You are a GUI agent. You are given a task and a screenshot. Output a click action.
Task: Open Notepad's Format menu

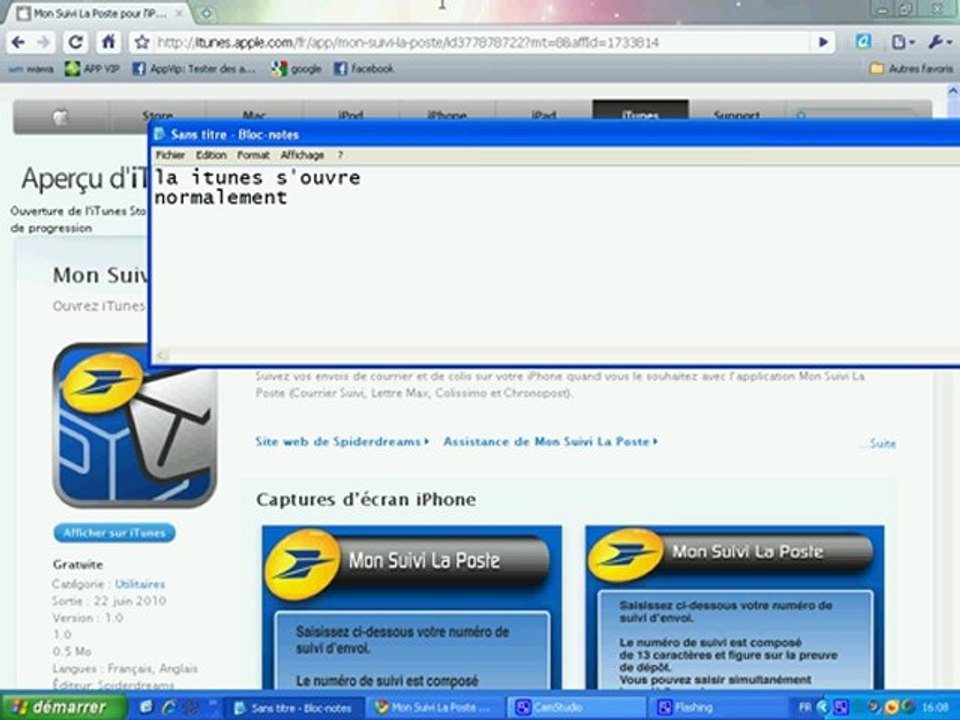coord(253,155)
